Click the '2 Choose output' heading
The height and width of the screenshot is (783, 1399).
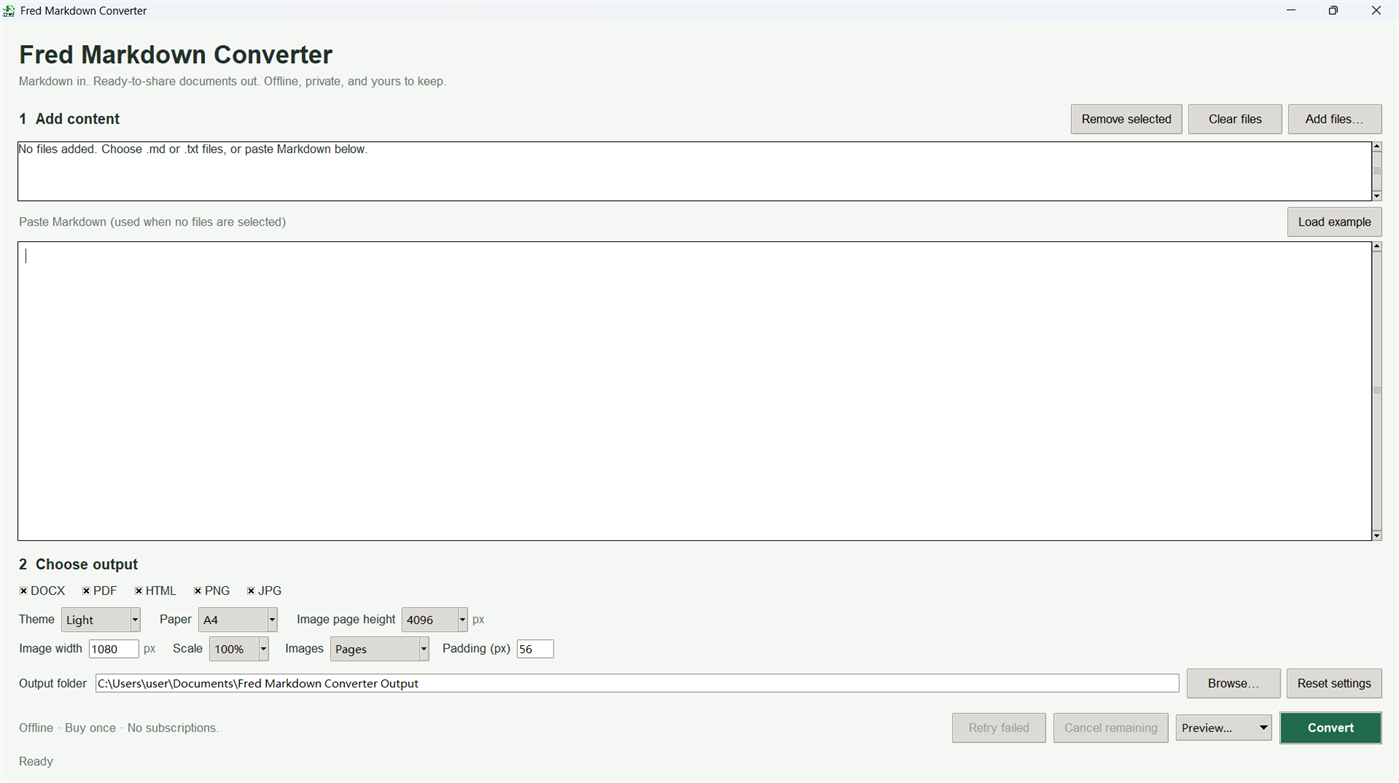point(78,565)
